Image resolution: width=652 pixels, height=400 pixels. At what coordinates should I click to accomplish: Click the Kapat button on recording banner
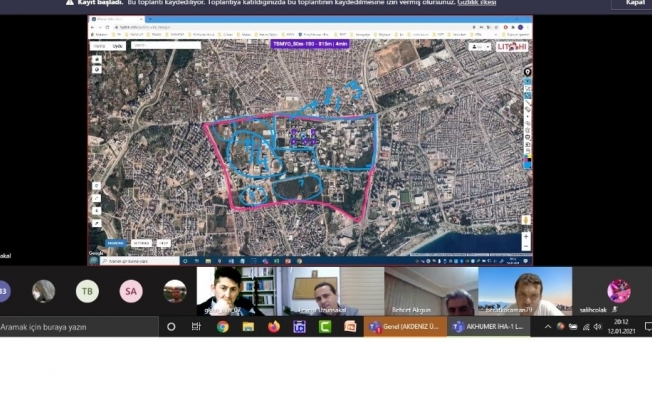[635, 4]
